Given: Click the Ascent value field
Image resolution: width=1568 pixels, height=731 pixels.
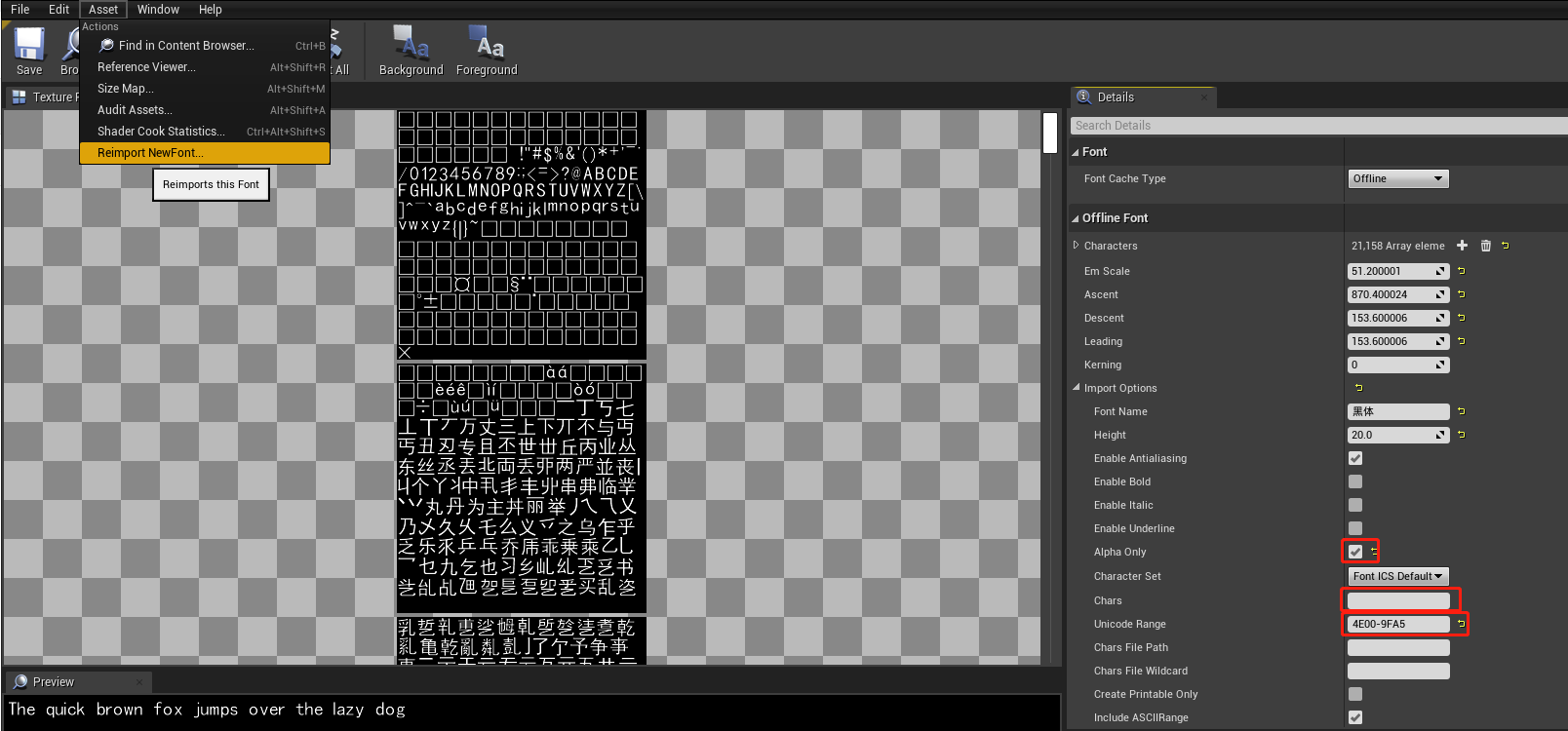Looking at the screenshot, I should pyautogui.click(x=1398, y=294).
